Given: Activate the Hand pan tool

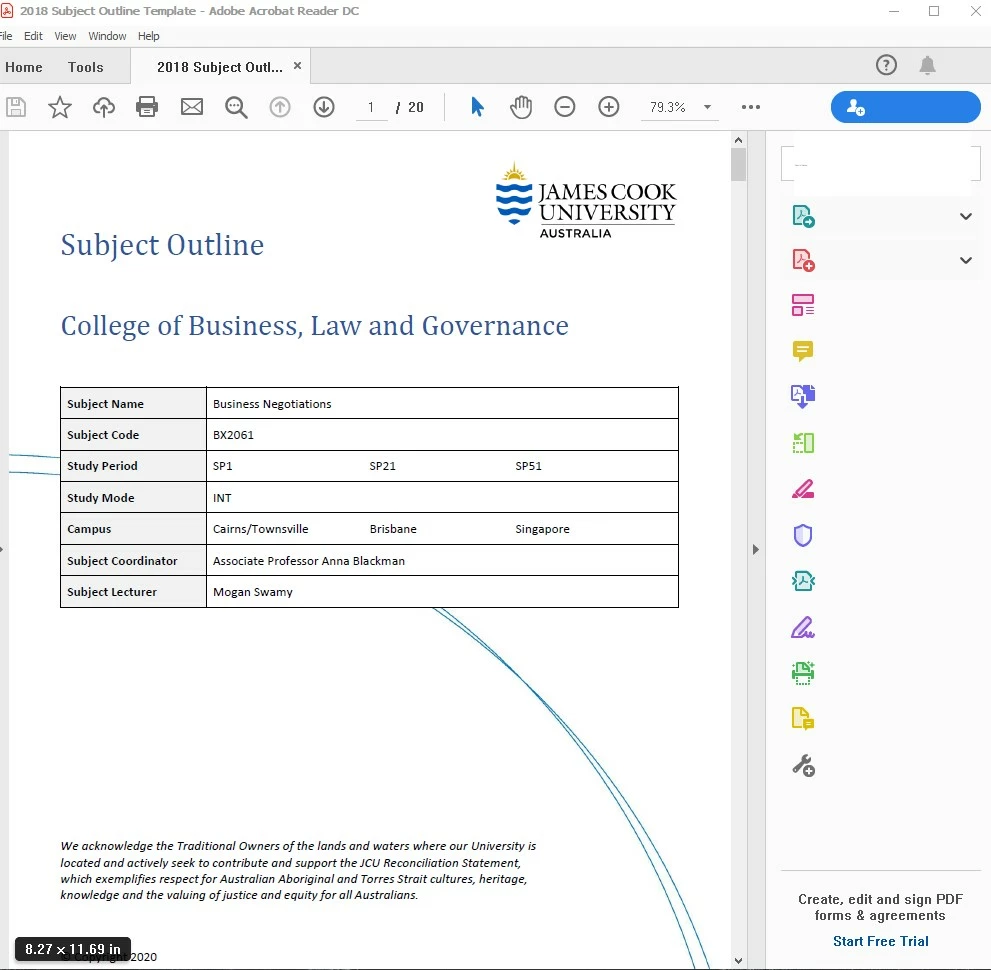Looking at the screenshot, I should (521, 107).
